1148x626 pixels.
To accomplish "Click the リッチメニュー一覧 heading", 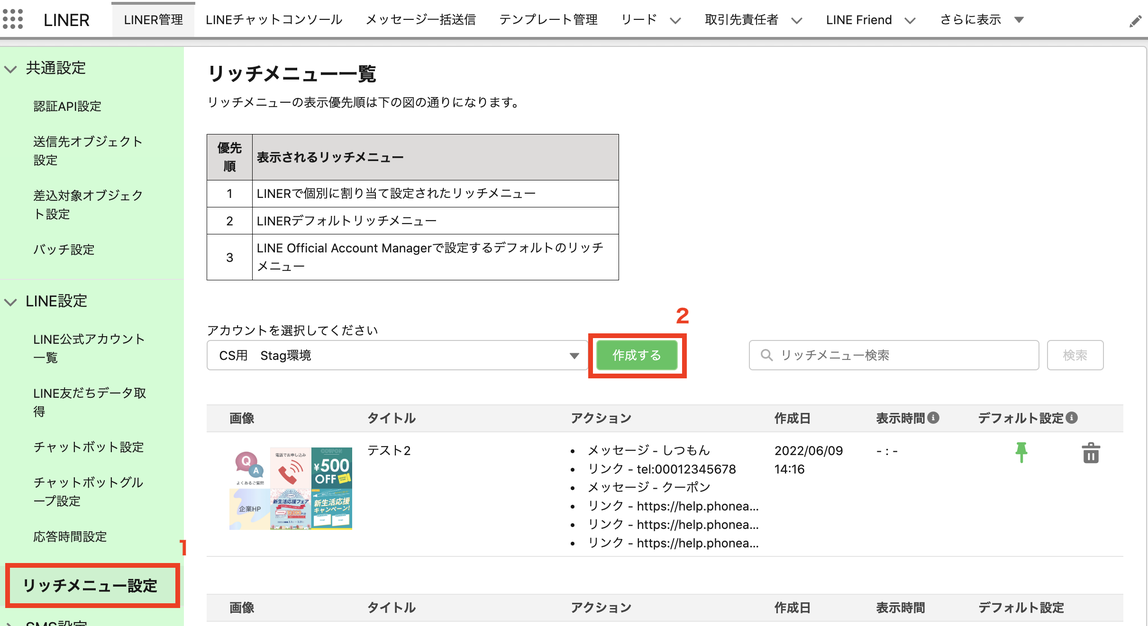I will (x=291, y=74).
